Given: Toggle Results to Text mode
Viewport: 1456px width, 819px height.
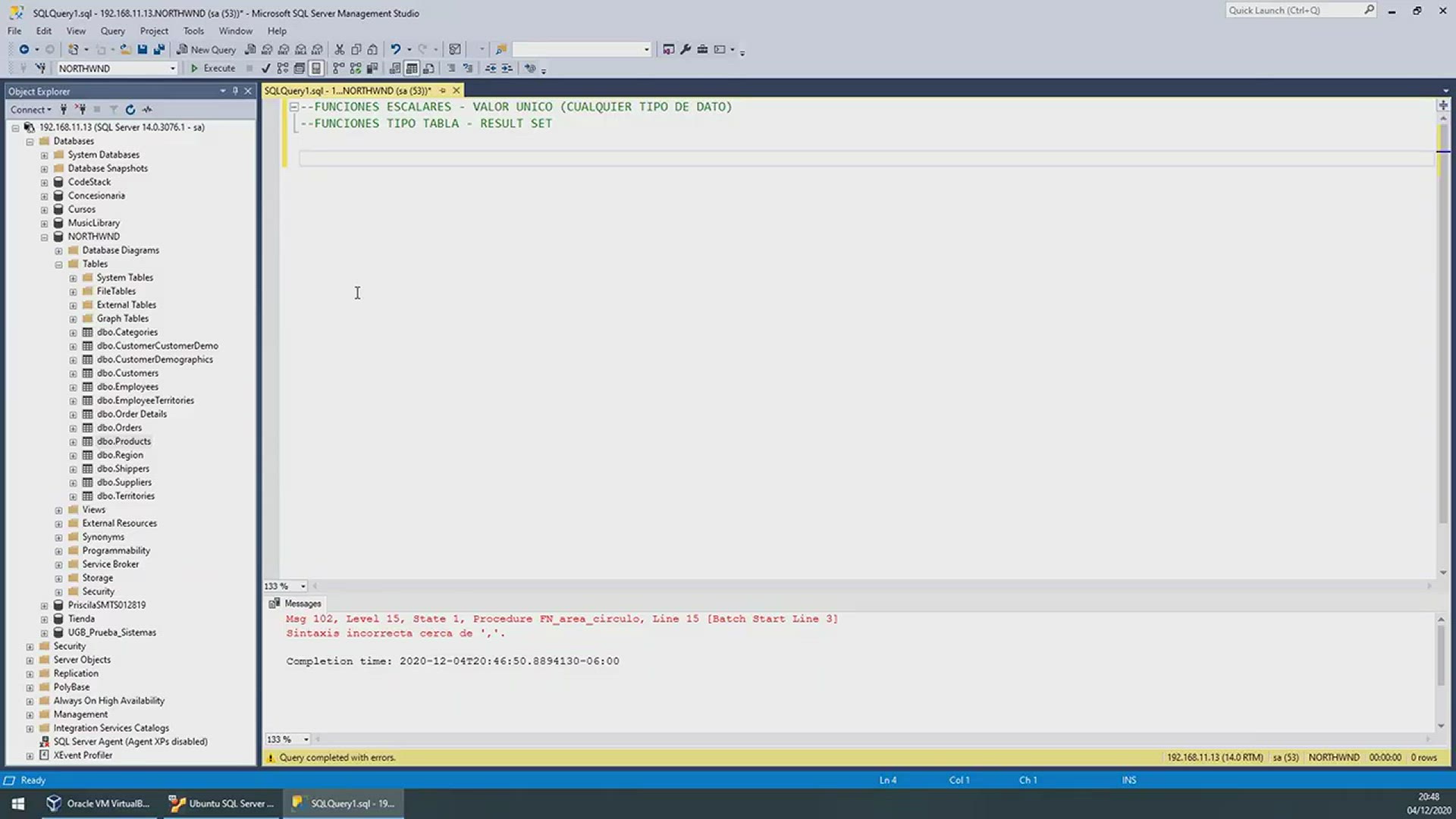Looking at the screenshot, I should 395,68.
